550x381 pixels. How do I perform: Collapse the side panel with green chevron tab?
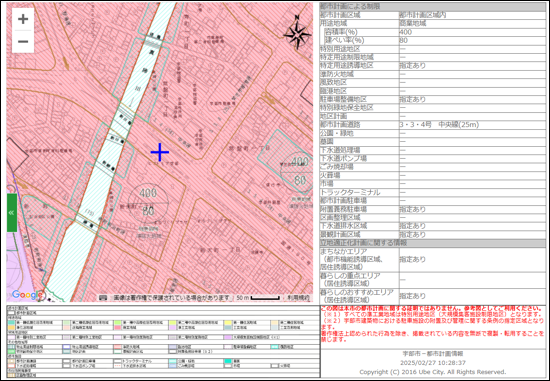12,213
